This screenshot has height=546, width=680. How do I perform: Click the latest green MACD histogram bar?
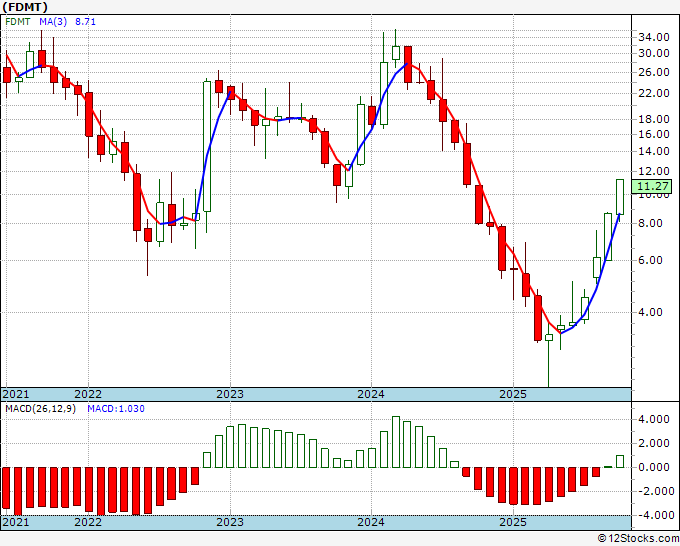(620, 461)
